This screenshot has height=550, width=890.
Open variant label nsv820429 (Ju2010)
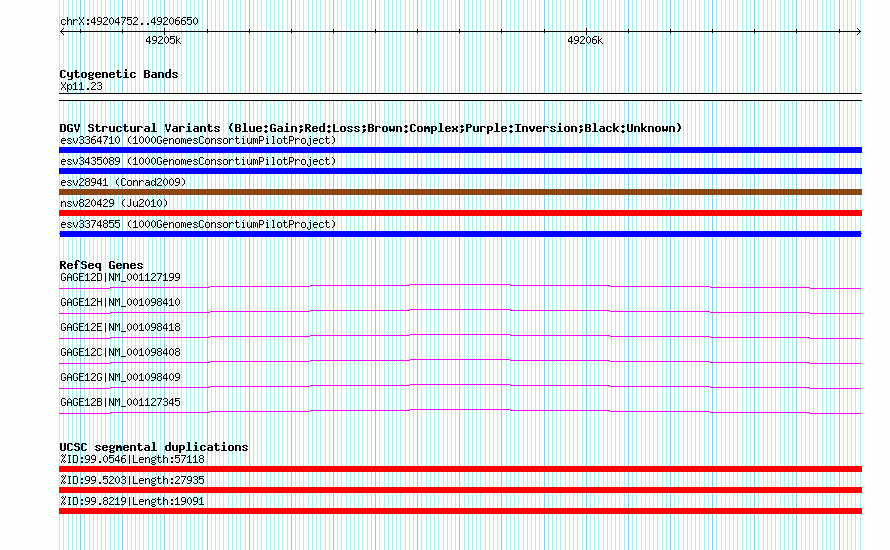tap(114, 203)
